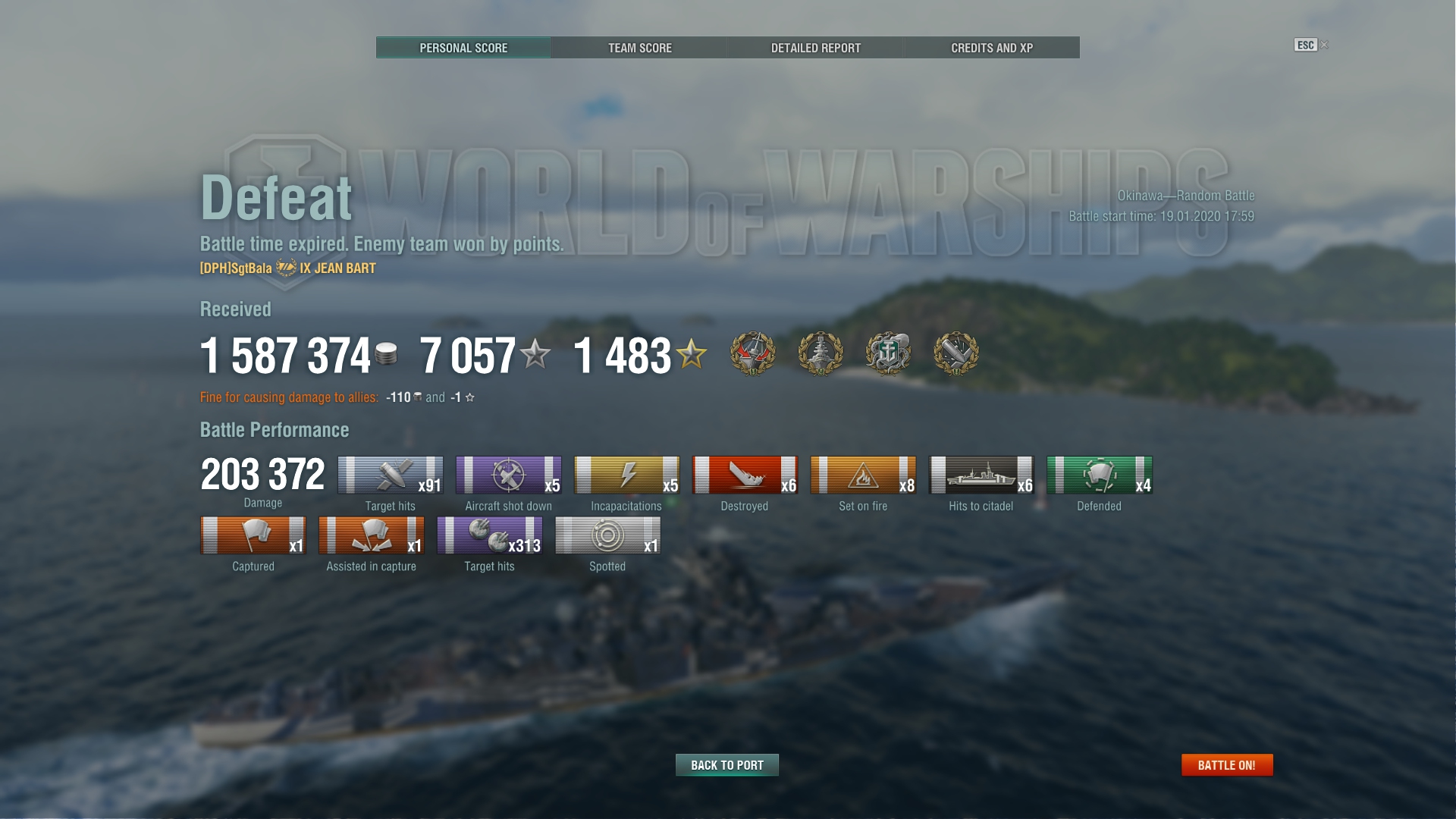Click the x313 Target hits ribbon
This screenshot has width=1456, height=819.
coord(490,535)
